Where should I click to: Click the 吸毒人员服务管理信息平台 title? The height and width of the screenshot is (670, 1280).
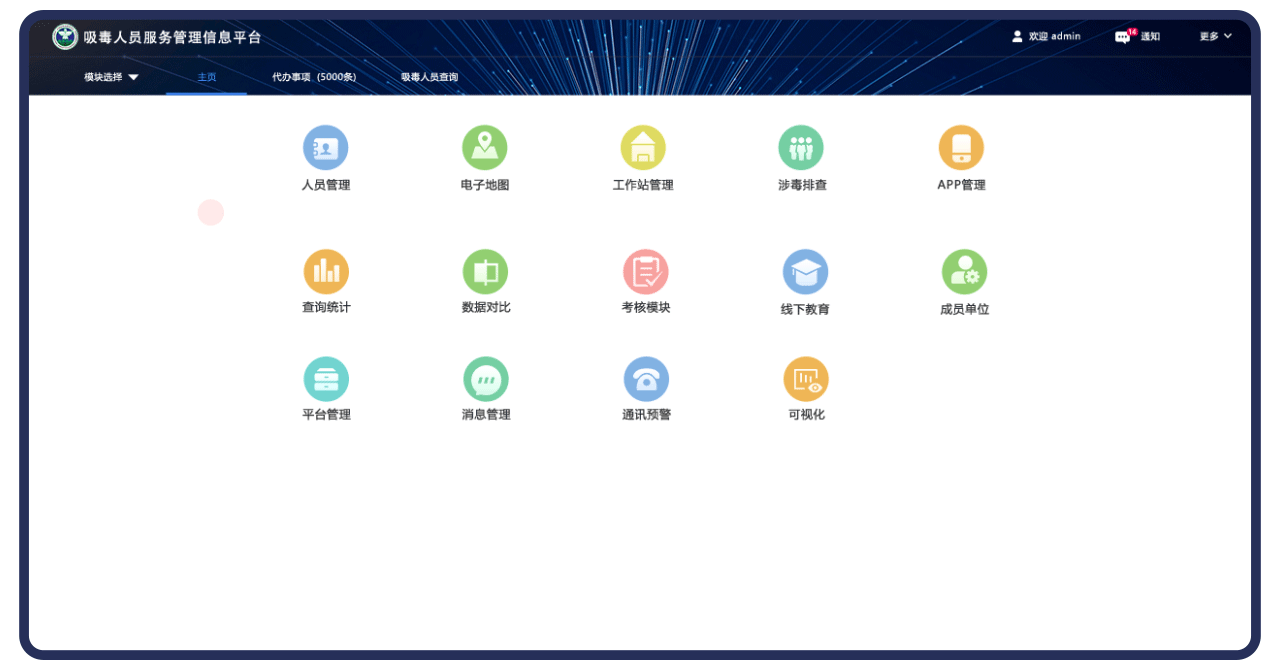pos(172,37)
